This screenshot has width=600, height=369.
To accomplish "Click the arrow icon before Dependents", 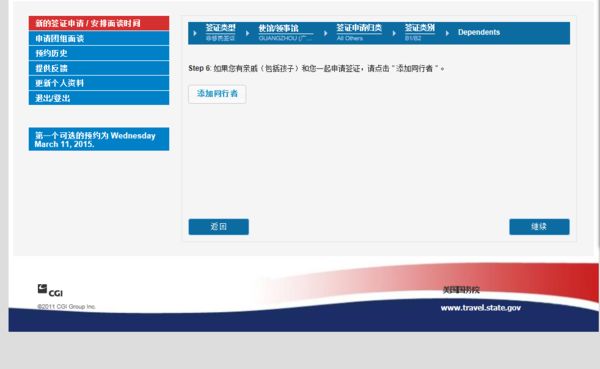I will [x=447, y=33].
